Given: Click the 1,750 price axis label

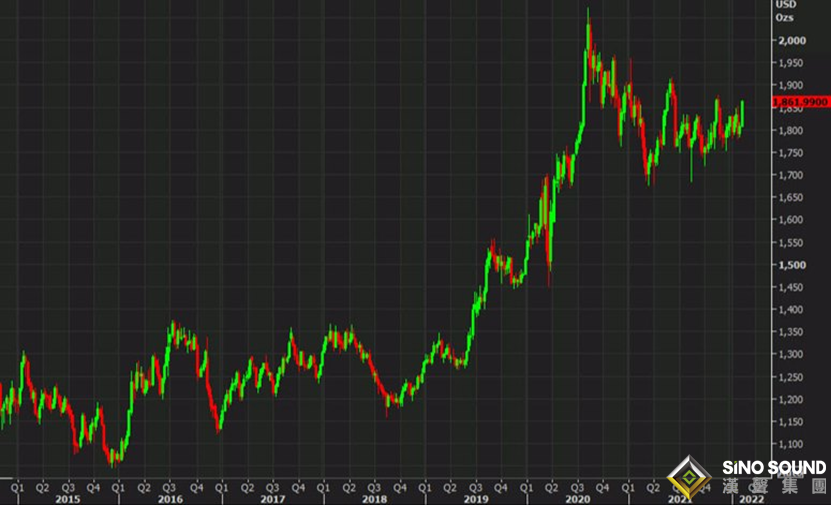Looking at the screenshot, I should (x=790, y=152).
